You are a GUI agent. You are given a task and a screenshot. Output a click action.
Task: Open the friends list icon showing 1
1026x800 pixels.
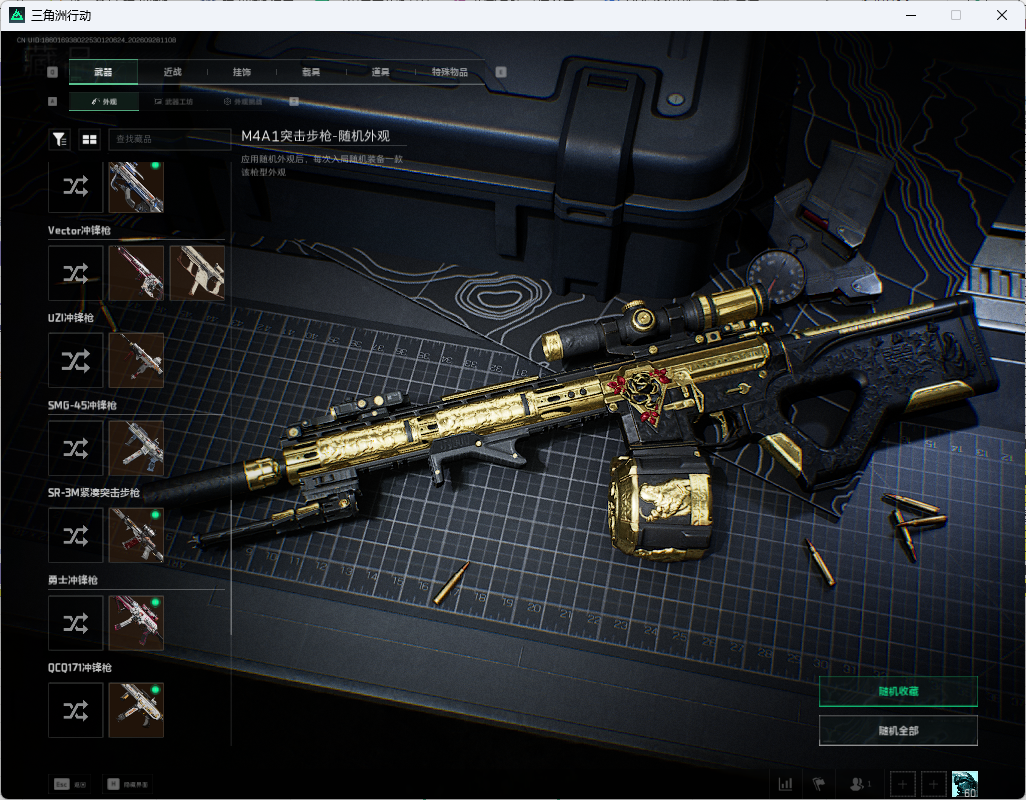(x=859, y=784)
